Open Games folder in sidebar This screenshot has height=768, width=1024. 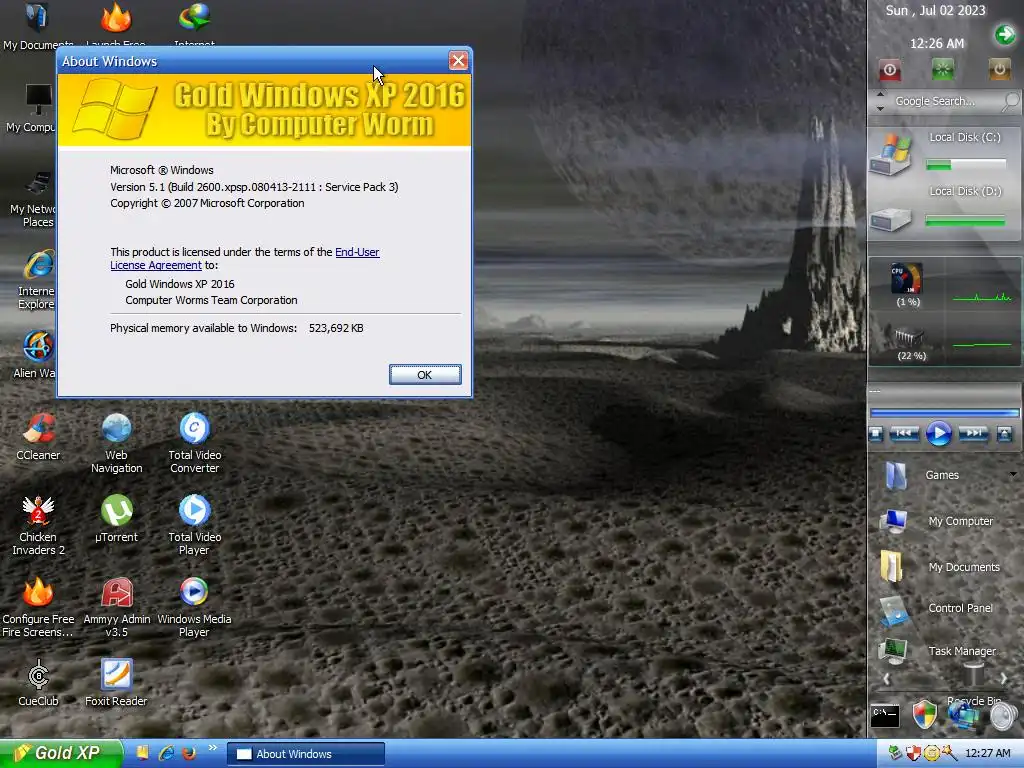[x=923, y=475]
